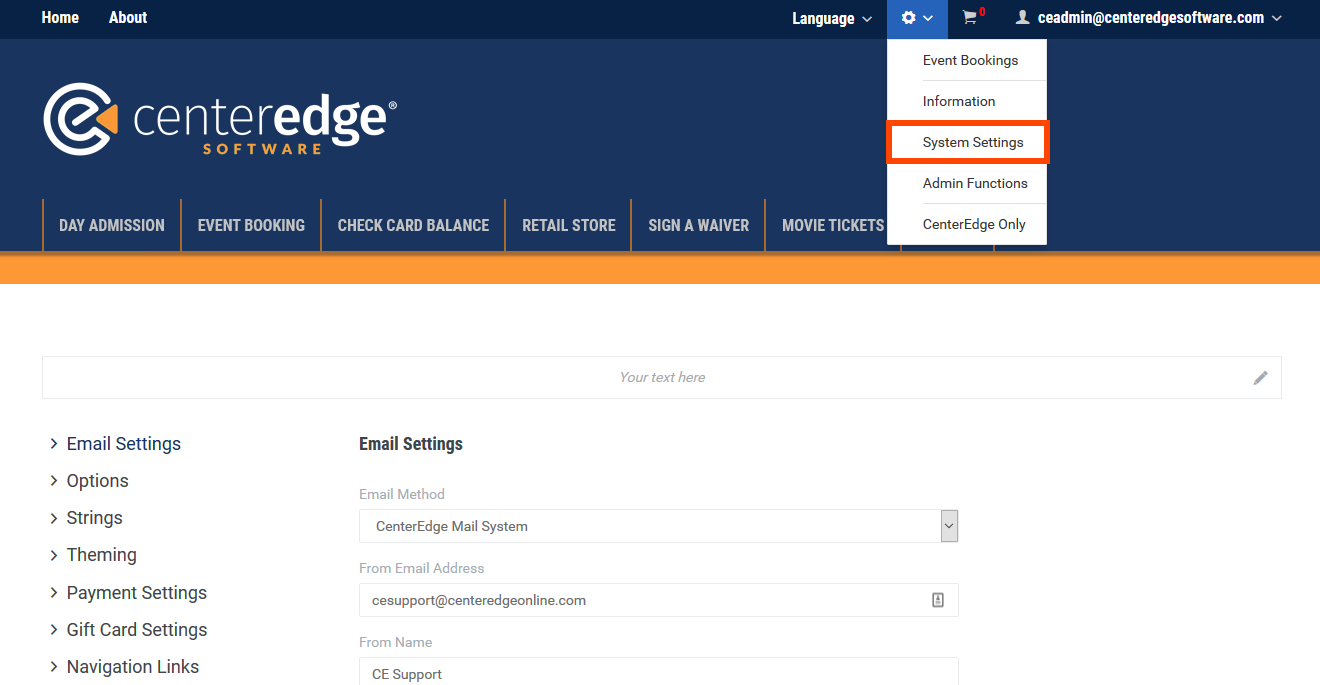Expand the Language dropdown

(x=832, y=18)
